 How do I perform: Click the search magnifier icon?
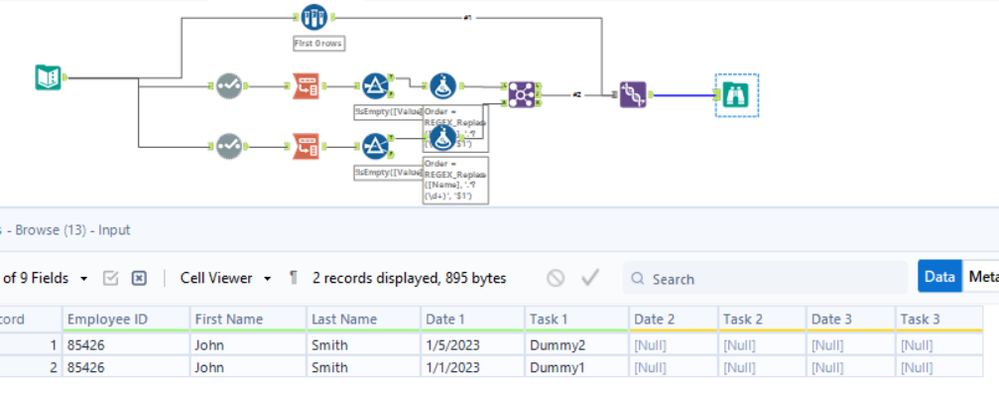(x=636, y=278)
